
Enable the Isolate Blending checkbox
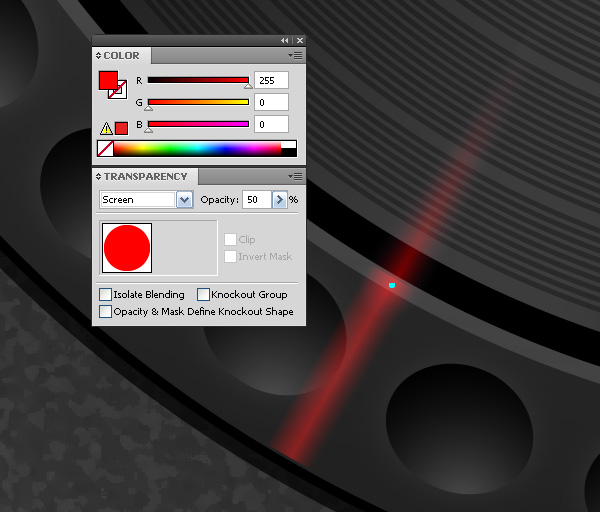point(105,294)
